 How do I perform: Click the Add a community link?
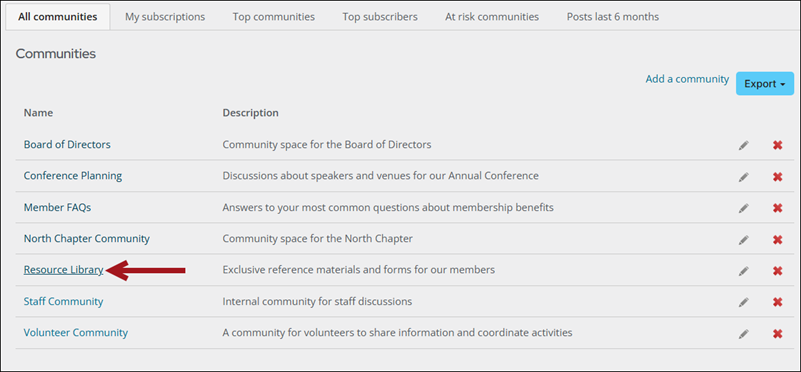[x=687, y=79]
